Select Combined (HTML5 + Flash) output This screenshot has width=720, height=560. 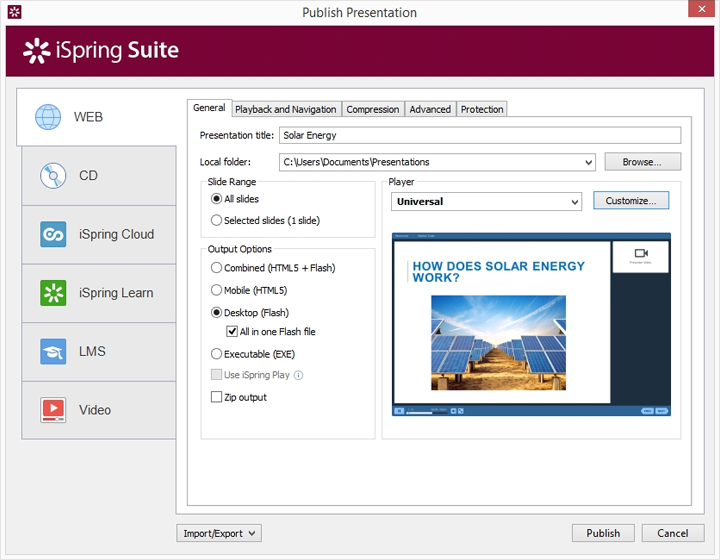coord(216,268)
